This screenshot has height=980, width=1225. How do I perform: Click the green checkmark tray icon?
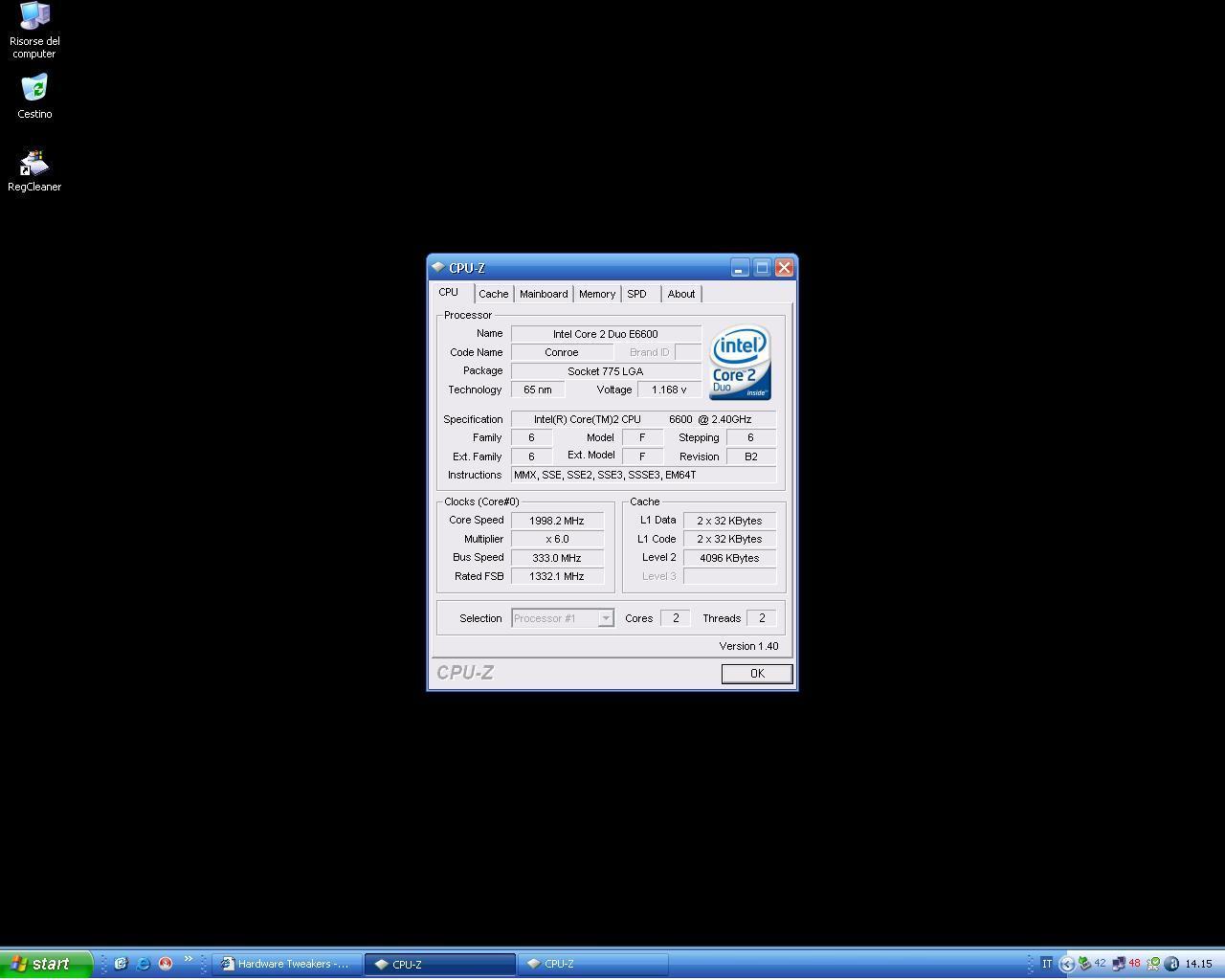click(x=1153, y=964)
